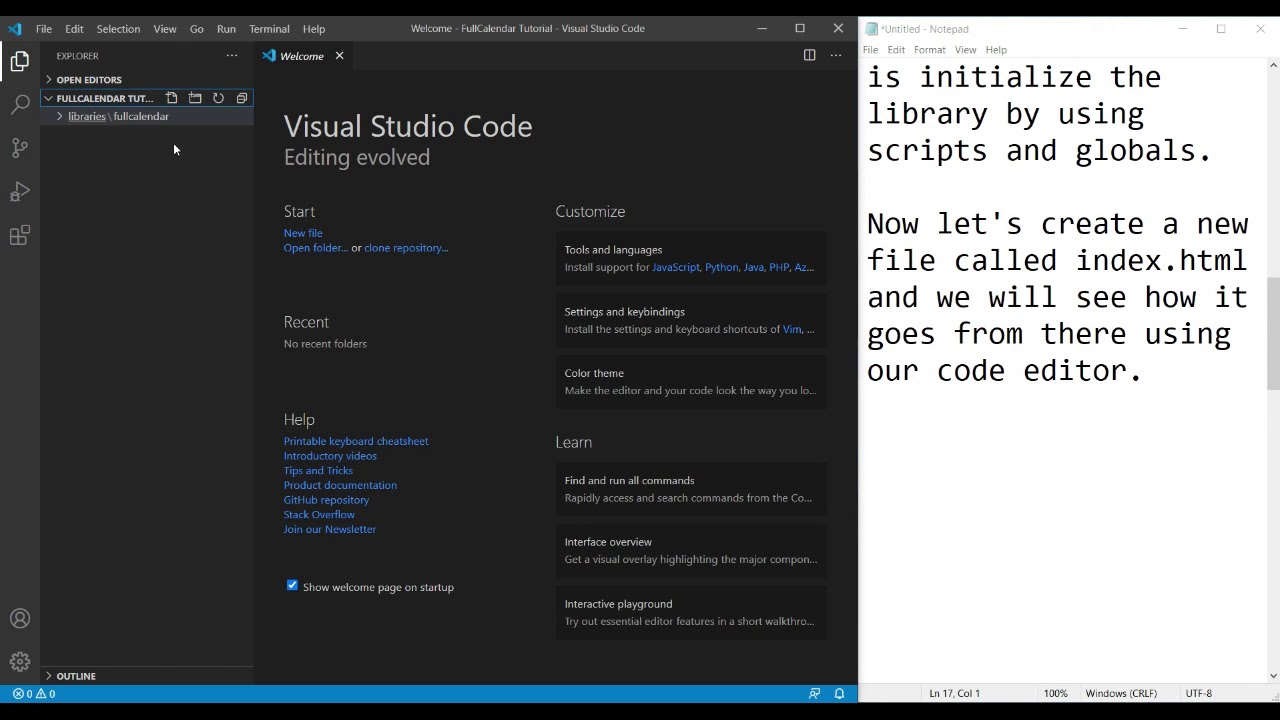
Task: Open the Accounts icon in activity bar
Action: [20, 619]
